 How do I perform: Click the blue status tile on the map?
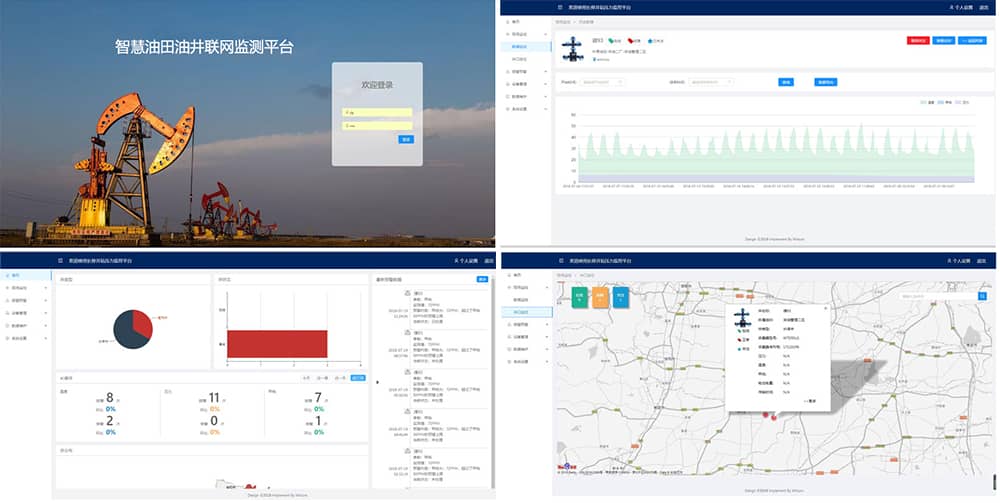[x=620, y=296]
